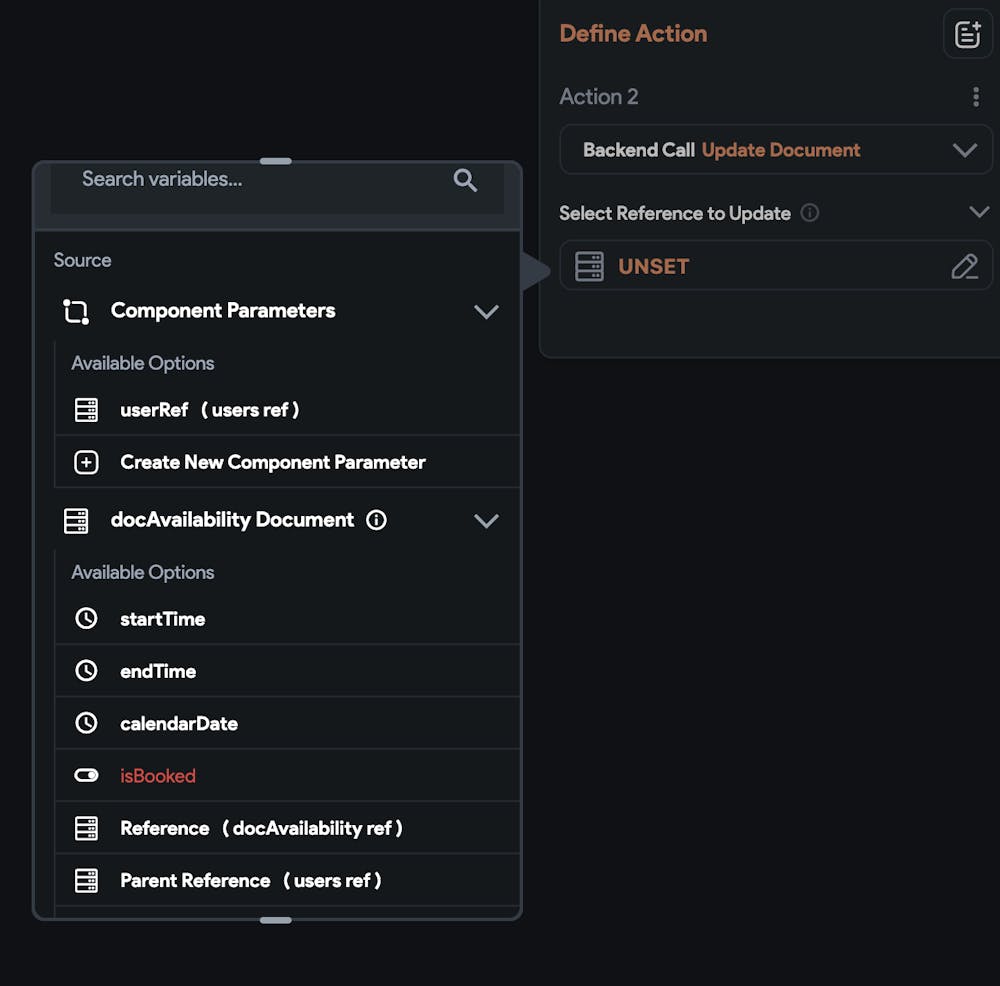
Task: Click Create New Component Parameter
Action: click(273, 462)
